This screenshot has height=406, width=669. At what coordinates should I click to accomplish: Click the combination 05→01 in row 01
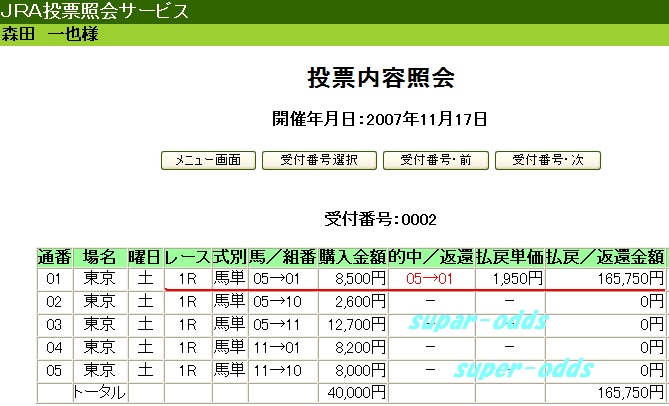(277, 279)
